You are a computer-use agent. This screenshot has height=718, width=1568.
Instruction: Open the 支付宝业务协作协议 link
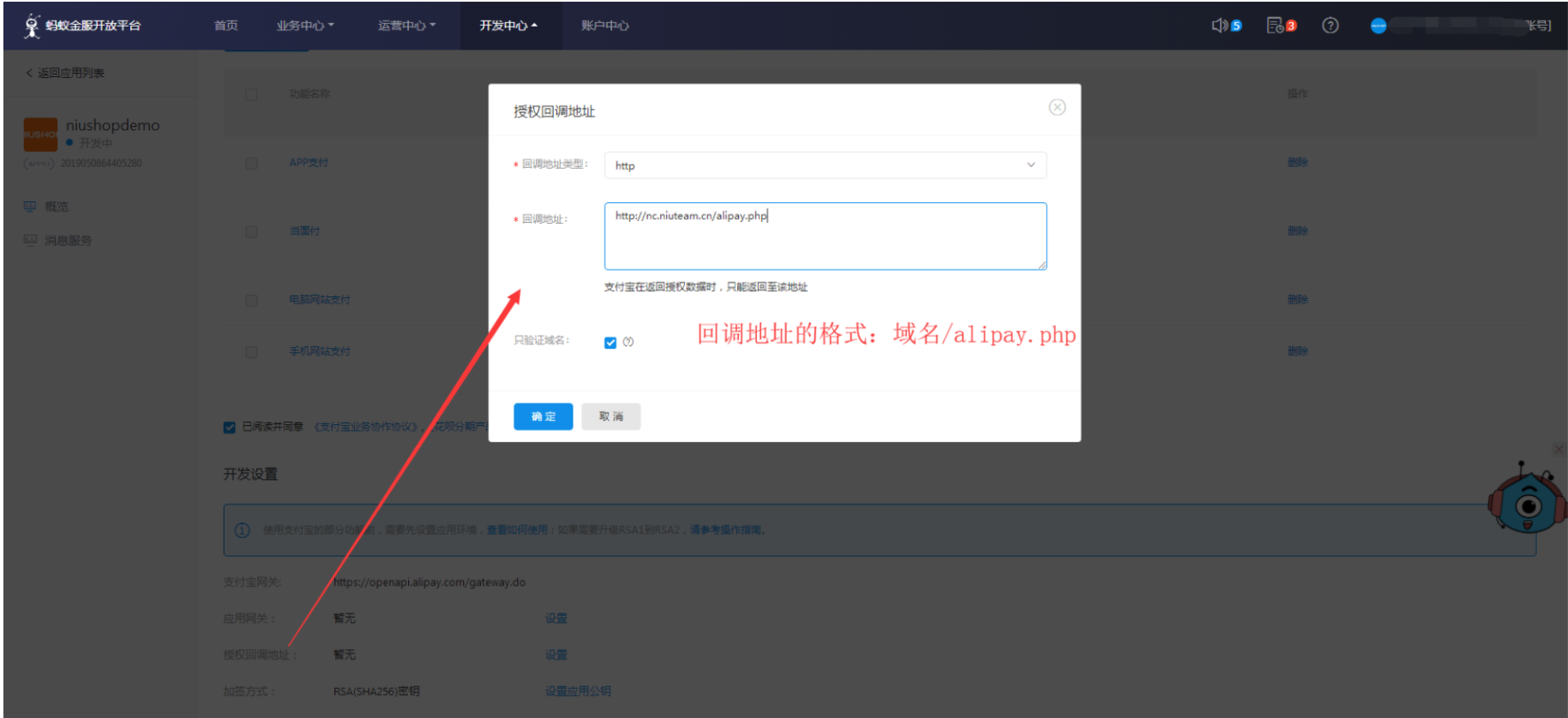pos(366,427)
